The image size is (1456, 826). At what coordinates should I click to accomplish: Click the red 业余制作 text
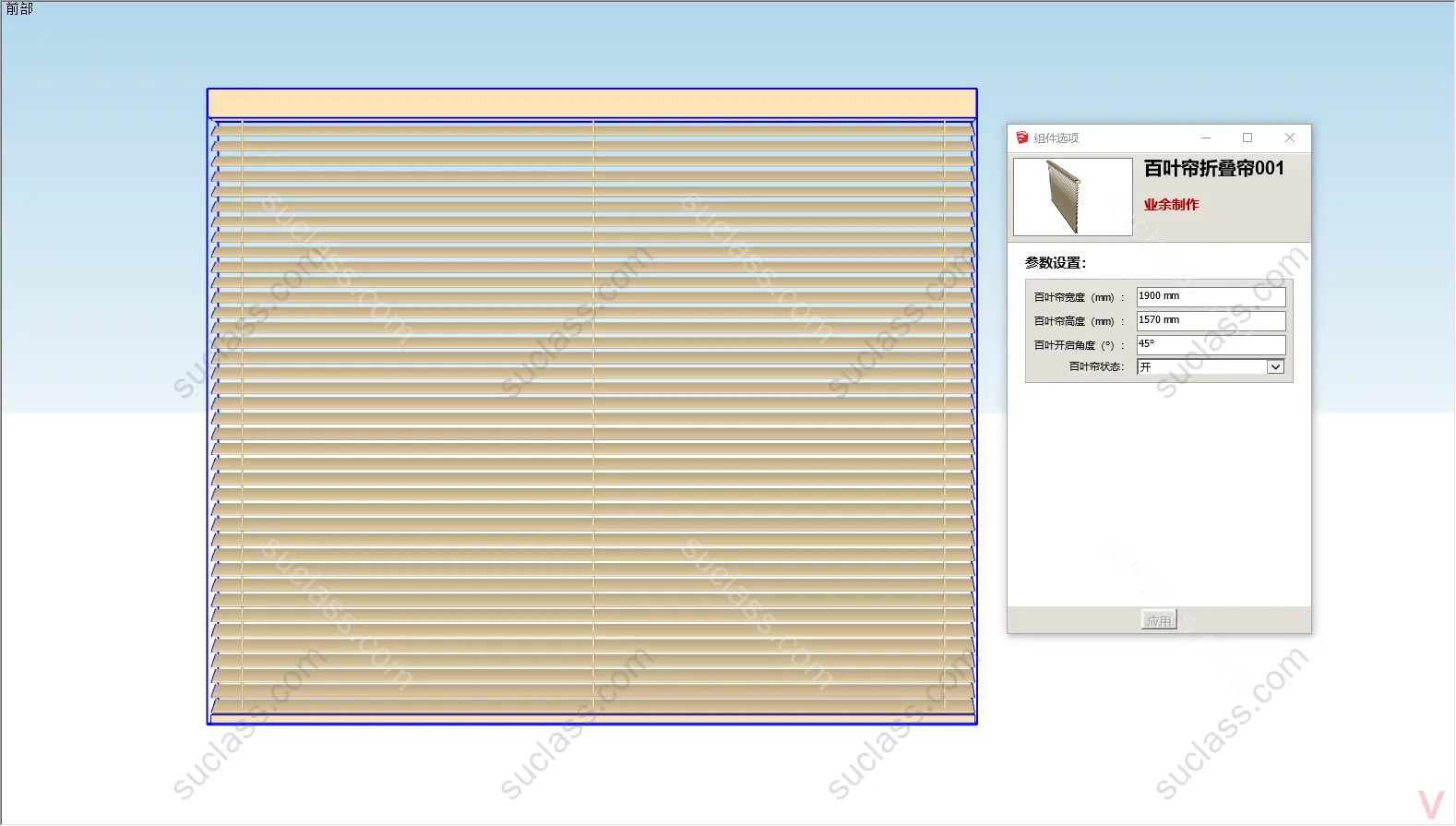click(x=1171, y=205)
